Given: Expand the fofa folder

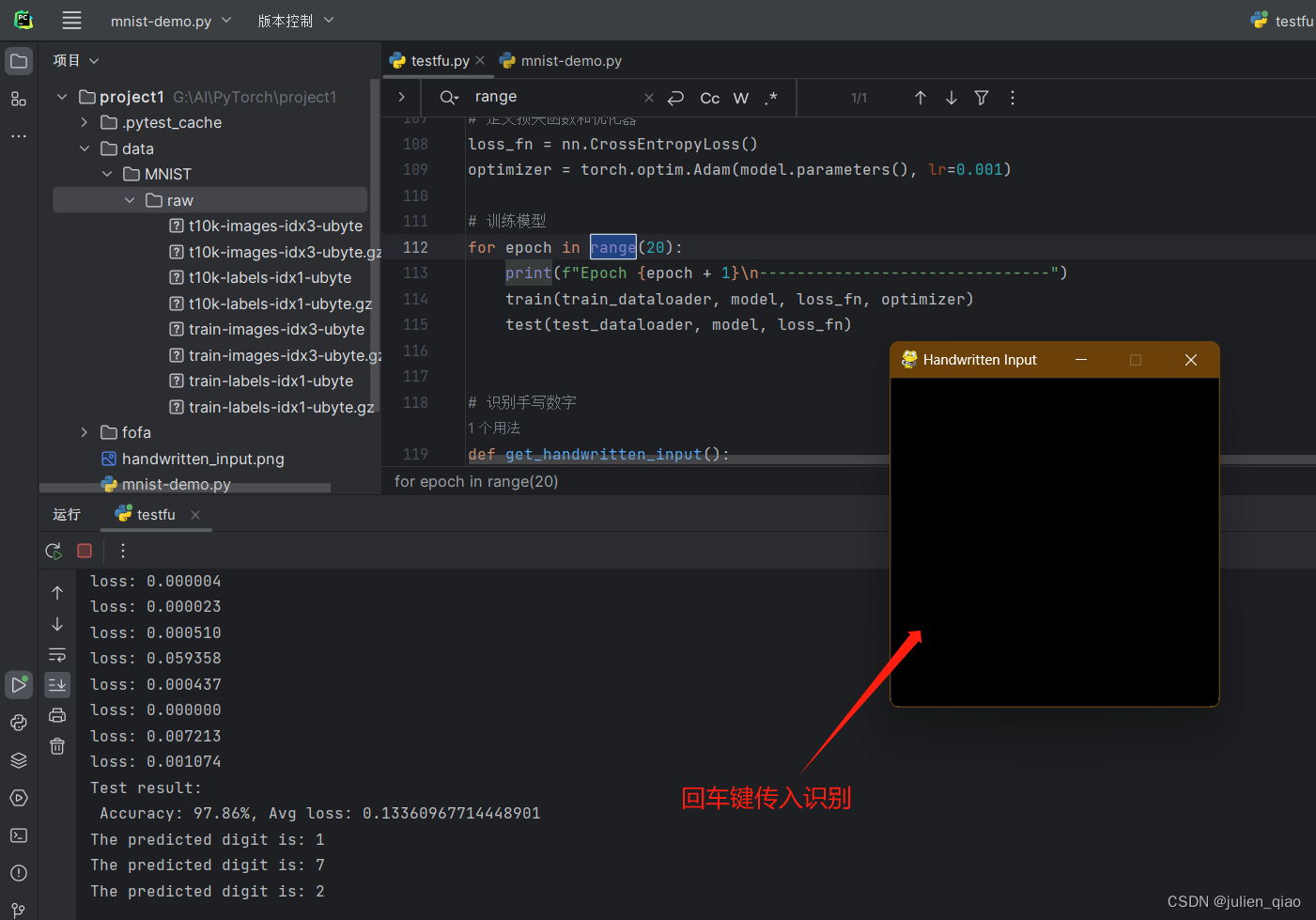Looking at the screenshot, I should [85, 432].
